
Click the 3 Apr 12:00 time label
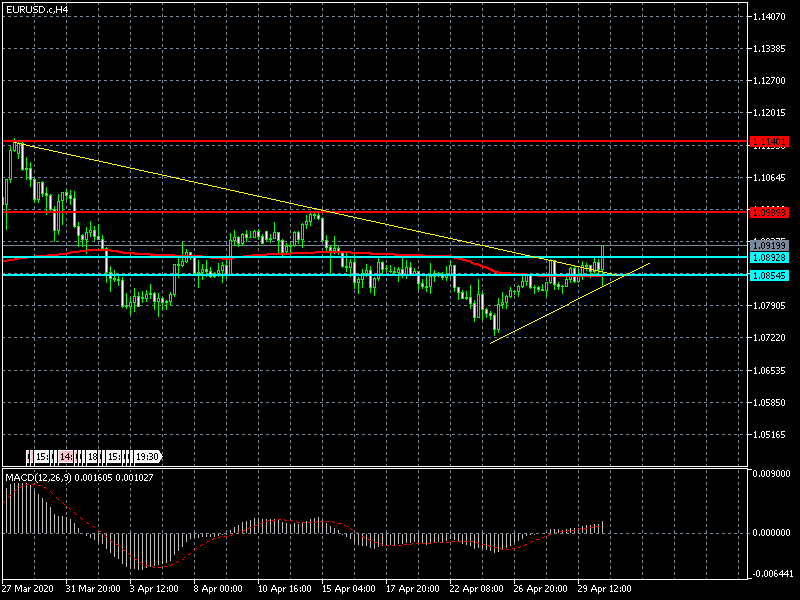coord(154,589)
